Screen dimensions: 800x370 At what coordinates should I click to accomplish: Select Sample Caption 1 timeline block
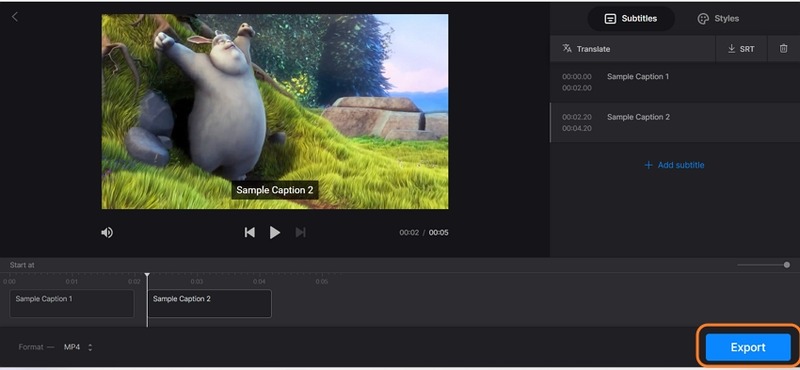[72, 304]
